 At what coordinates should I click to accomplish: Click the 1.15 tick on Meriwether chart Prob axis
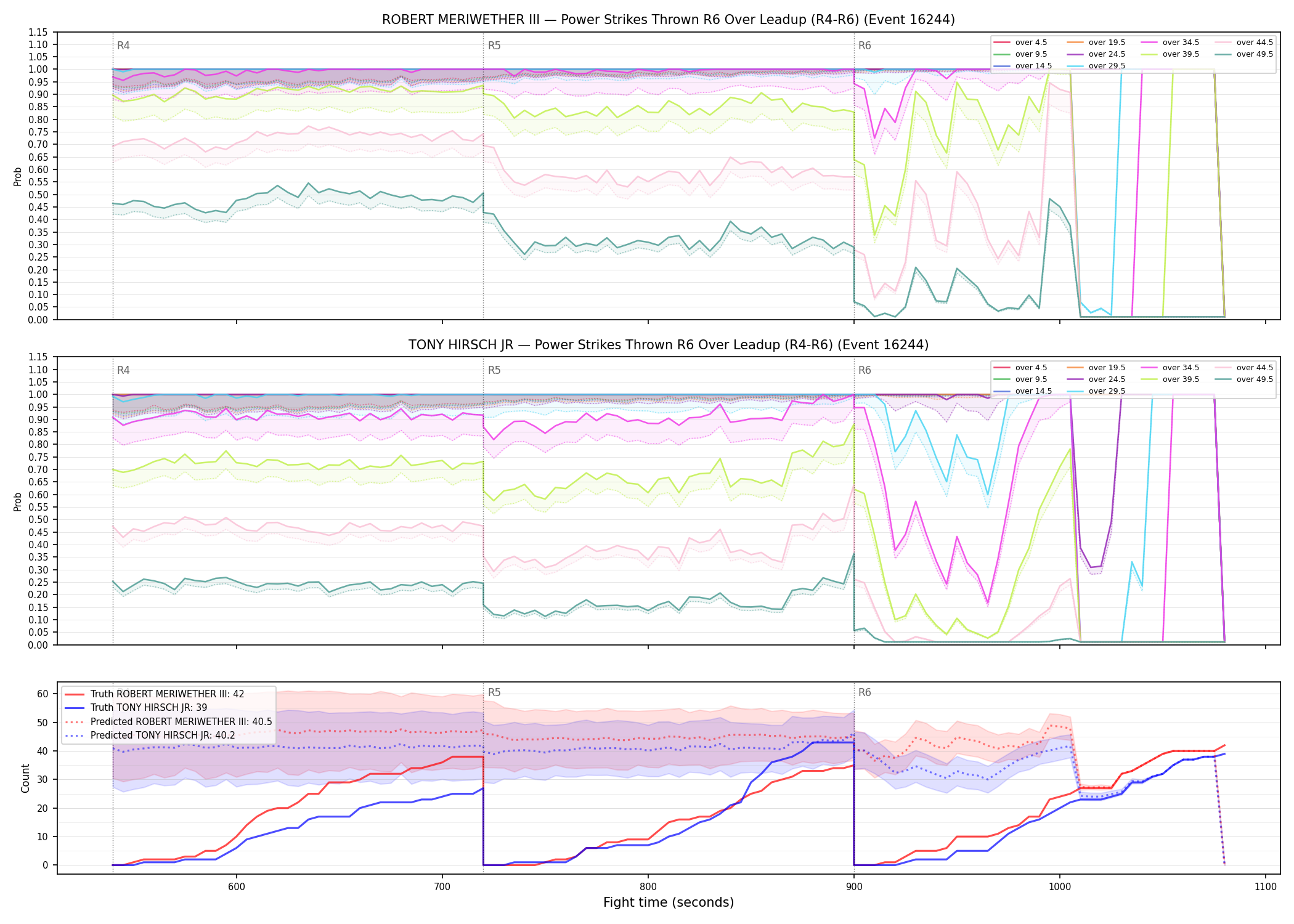38,32
